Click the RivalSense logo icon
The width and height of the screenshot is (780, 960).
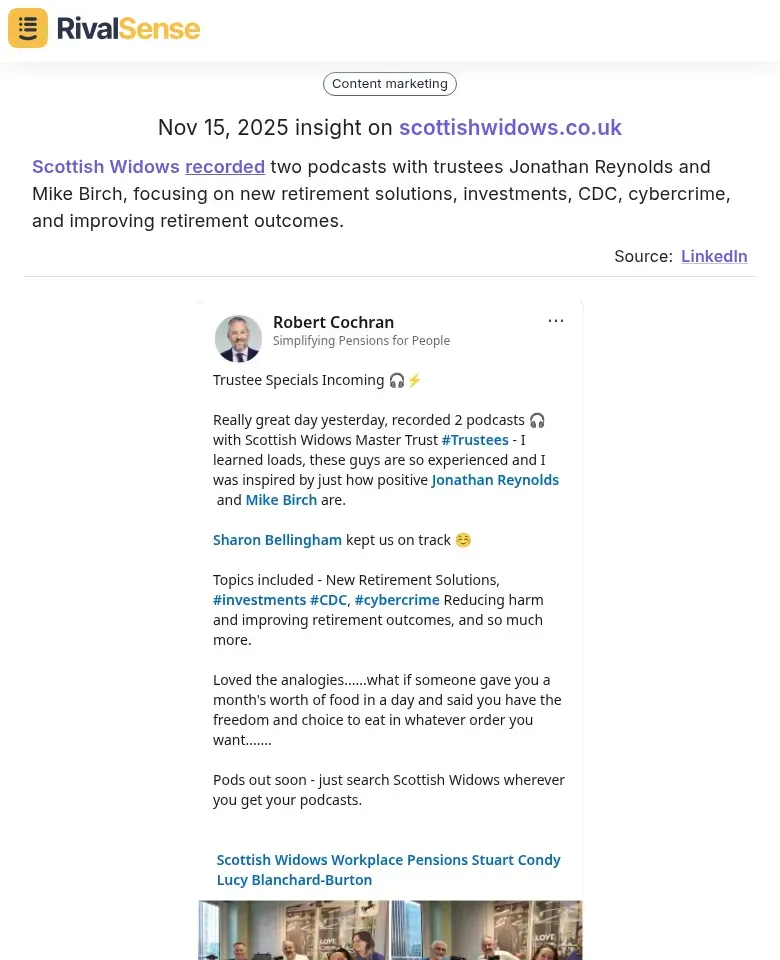[27, 28]
